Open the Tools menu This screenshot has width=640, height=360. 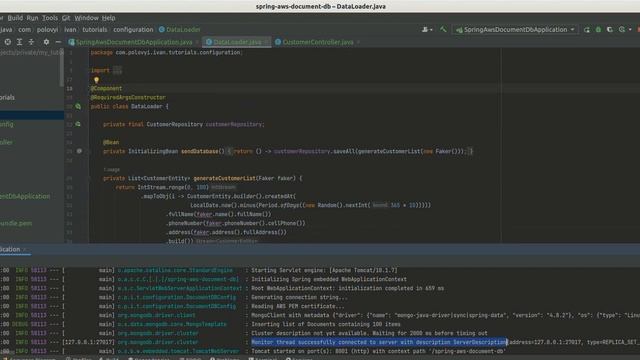(x=50, y=18)
